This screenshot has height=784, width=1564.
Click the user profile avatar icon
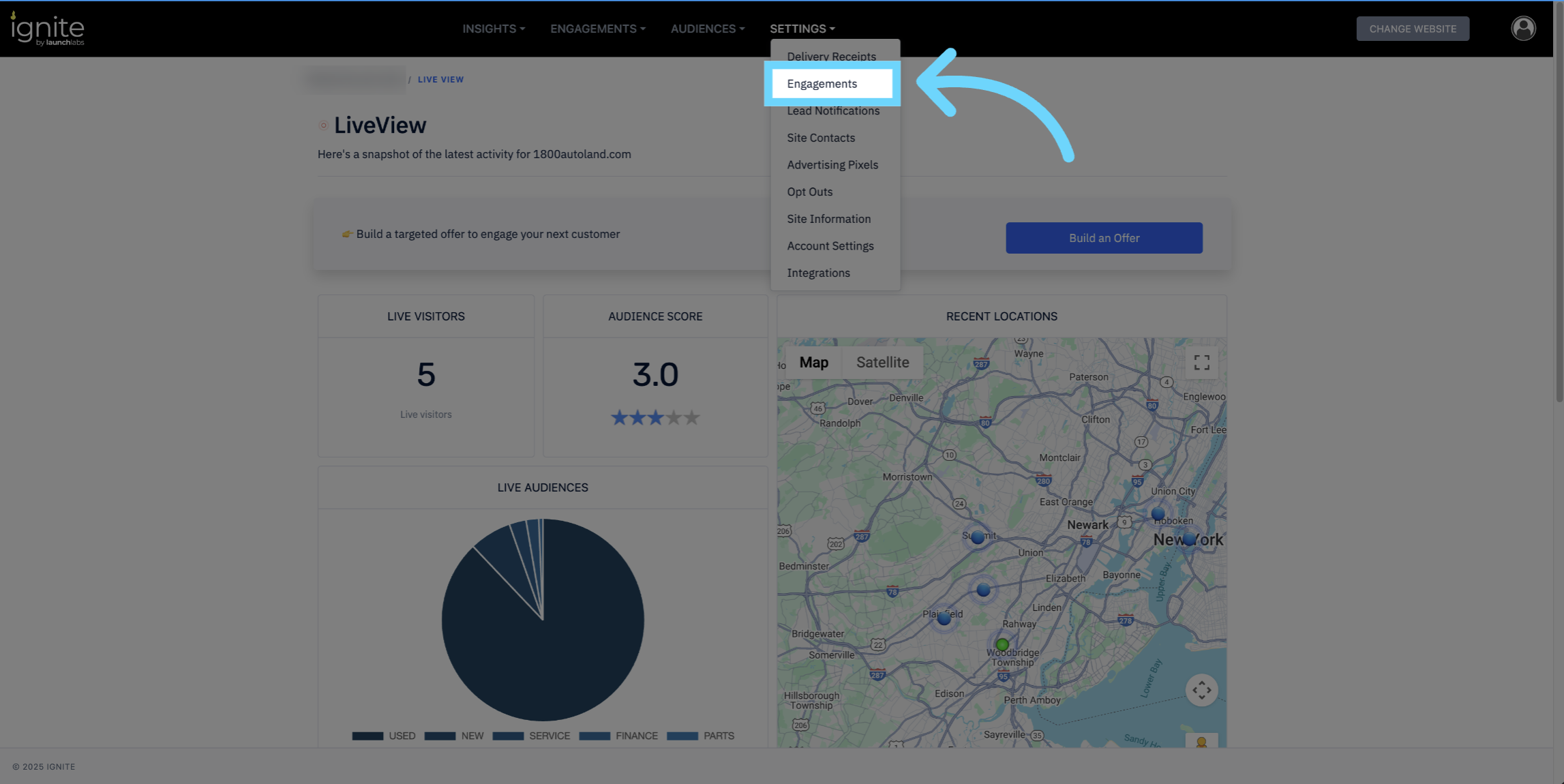(x=1522, y=29)
